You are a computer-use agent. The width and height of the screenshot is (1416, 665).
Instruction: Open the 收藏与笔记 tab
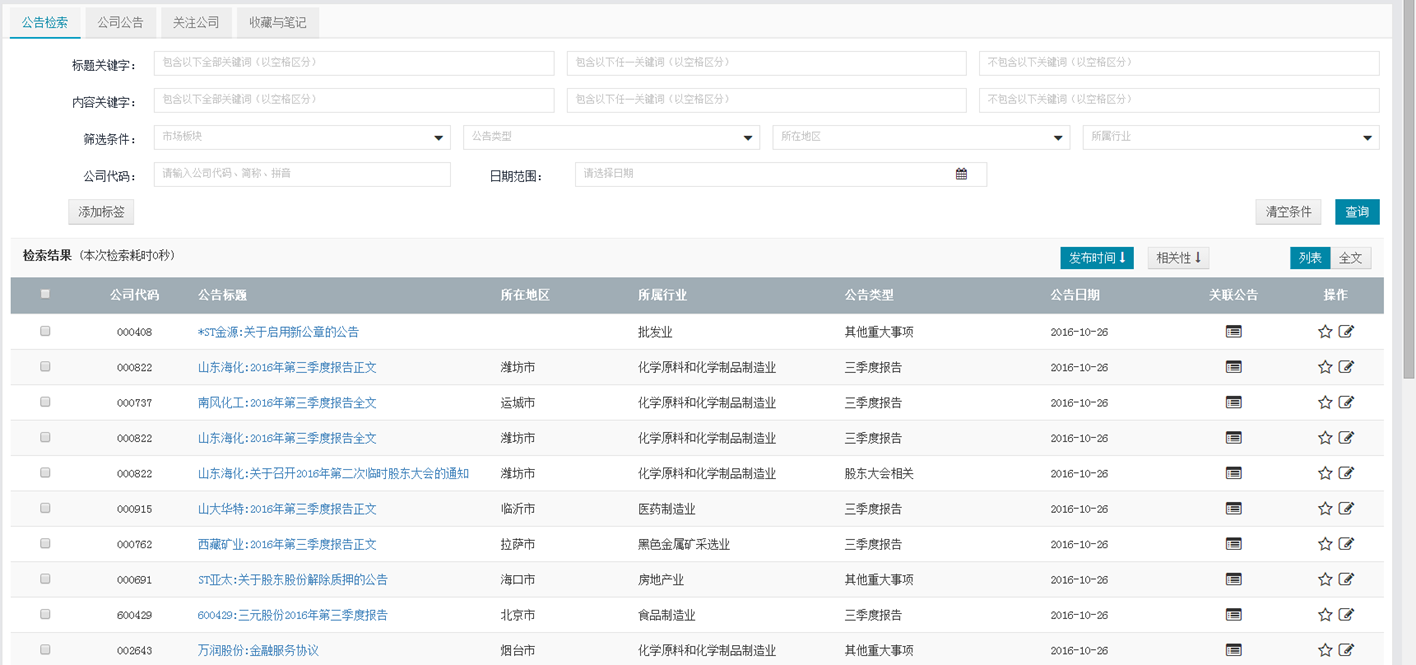tap(278, 22)
